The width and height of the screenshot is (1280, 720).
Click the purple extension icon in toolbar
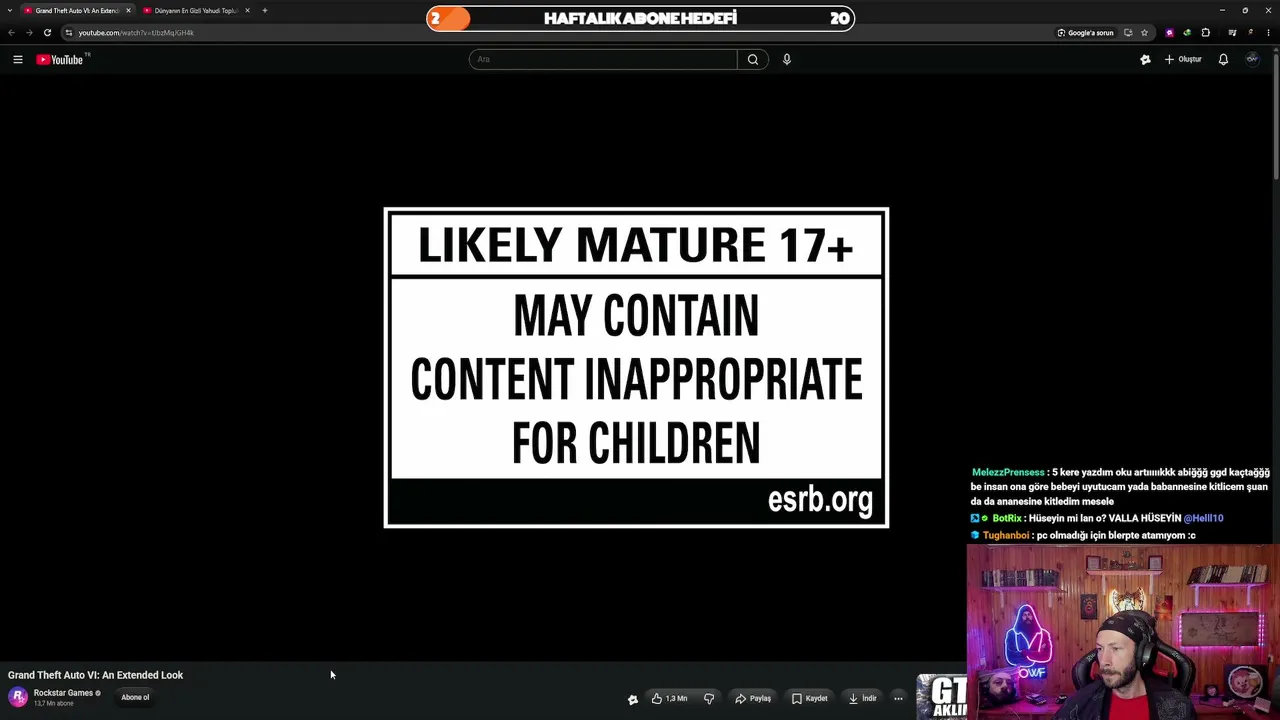point(1170,32)
